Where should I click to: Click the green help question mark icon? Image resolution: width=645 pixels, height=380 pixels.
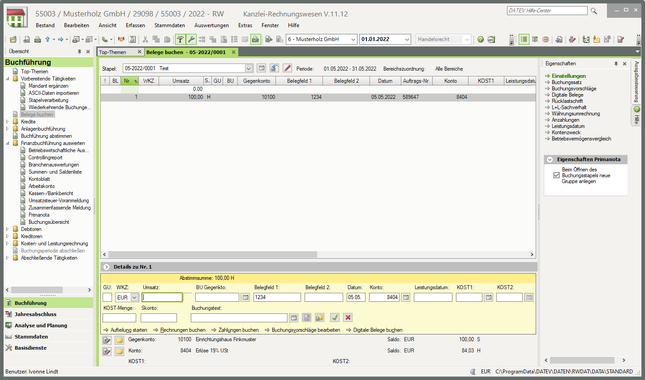pos(480,39)
